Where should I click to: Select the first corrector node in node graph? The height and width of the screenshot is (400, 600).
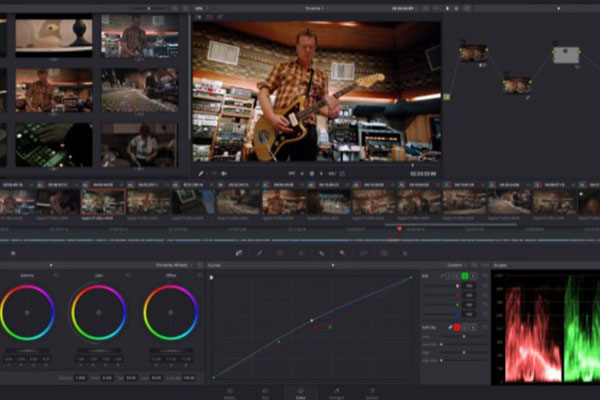tap(473, 53)
